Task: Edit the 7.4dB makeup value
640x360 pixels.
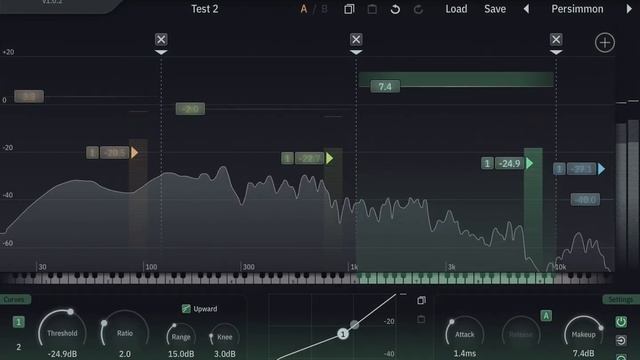Action: [583, 353]
